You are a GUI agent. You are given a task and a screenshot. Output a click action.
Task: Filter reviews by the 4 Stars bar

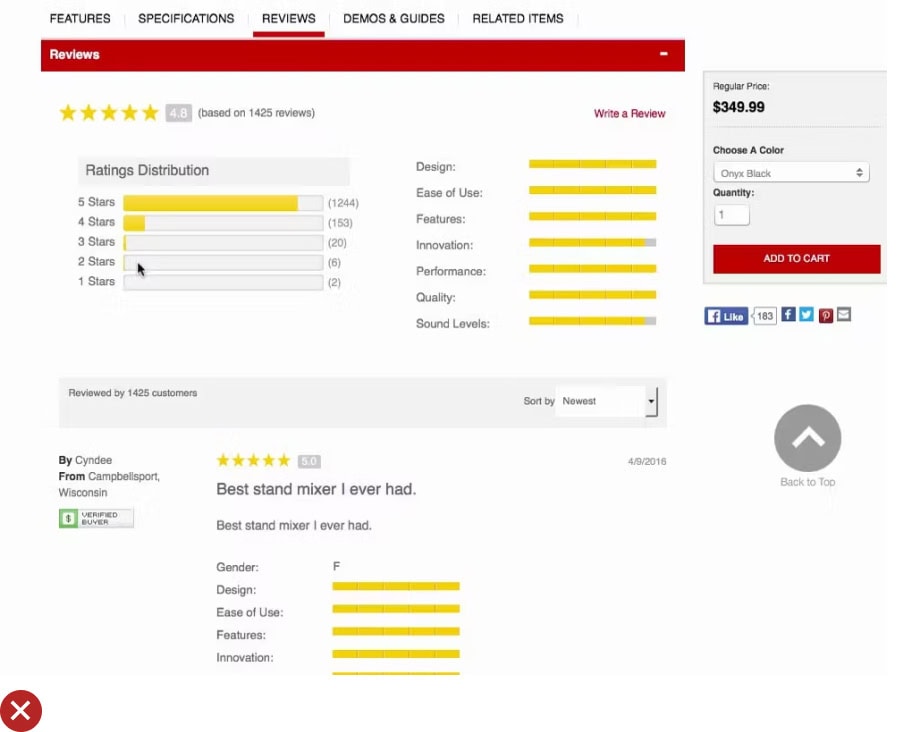(x=222, y=223)
